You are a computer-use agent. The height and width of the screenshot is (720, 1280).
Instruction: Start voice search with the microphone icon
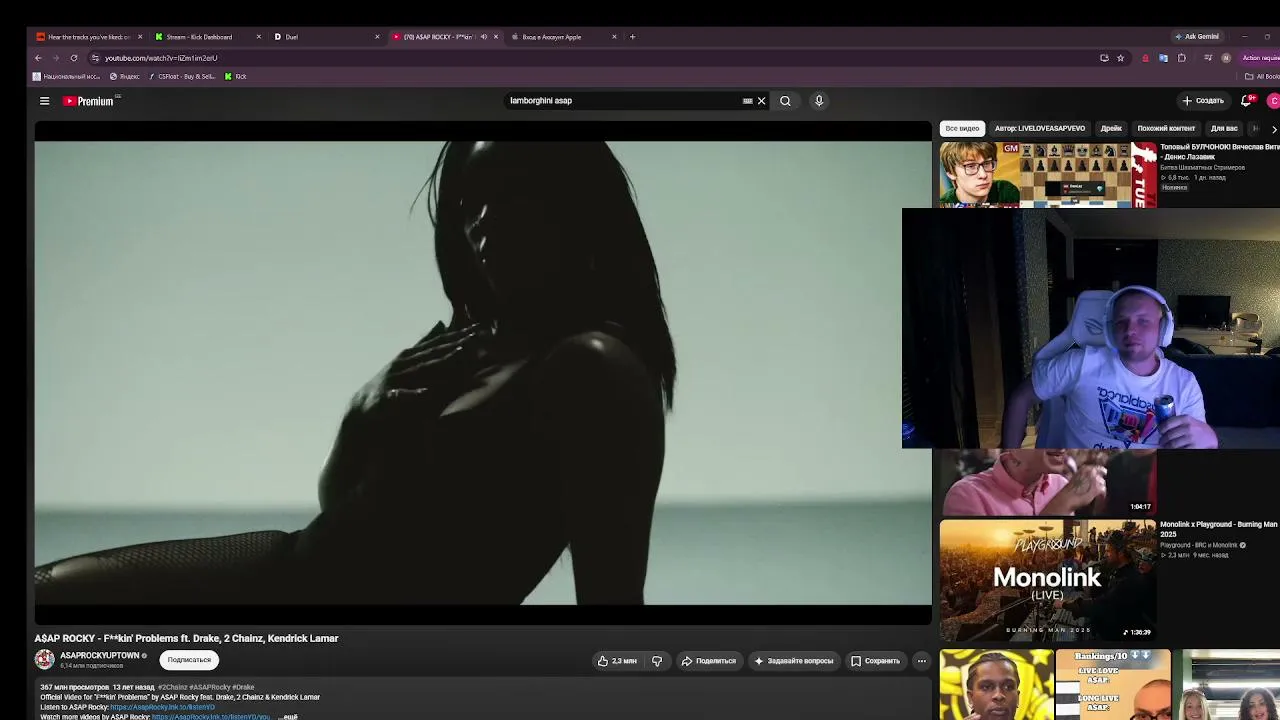coord(819,101)
